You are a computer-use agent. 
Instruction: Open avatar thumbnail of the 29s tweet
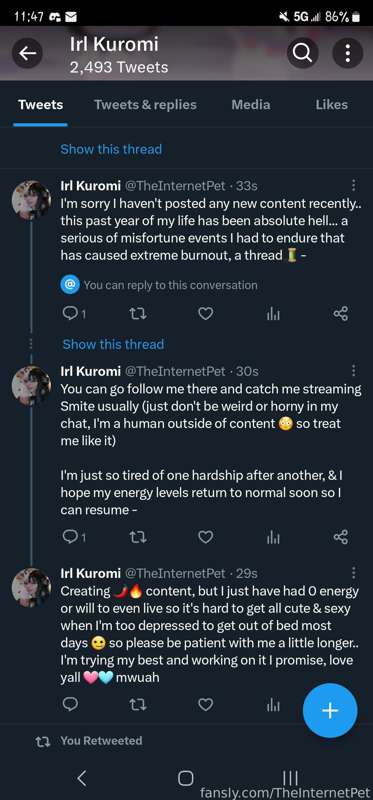pos(31,587)
